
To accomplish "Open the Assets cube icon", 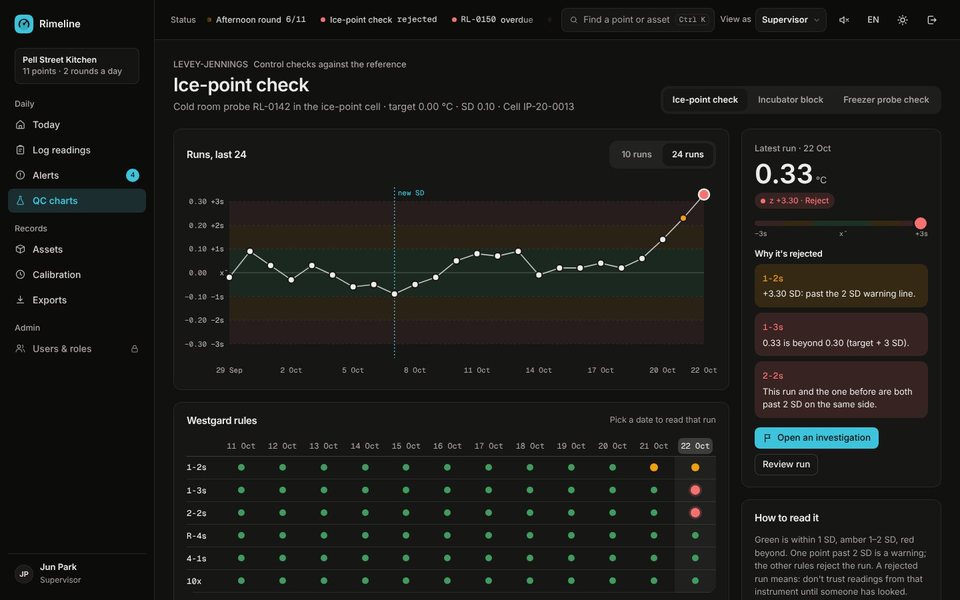I will (x=20, y=249).
